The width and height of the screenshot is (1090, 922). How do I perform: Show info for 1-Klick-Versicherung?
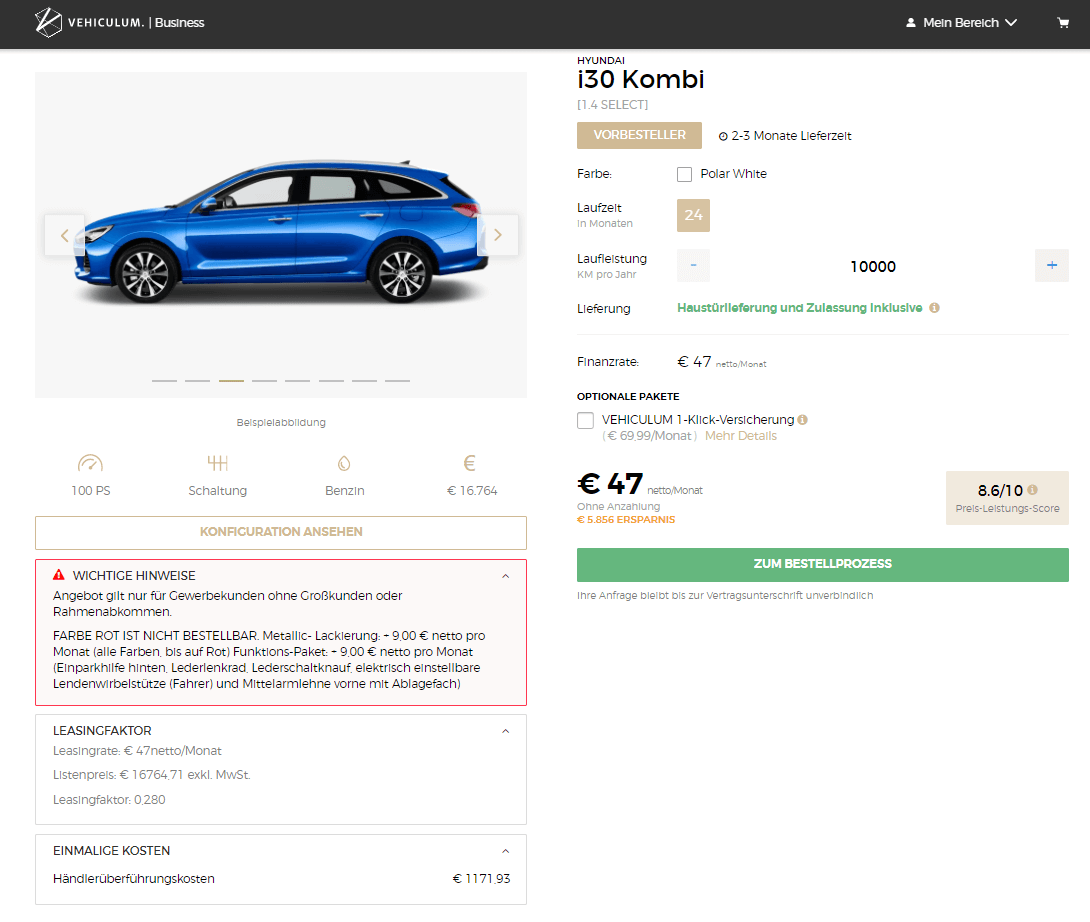[803, 419]
